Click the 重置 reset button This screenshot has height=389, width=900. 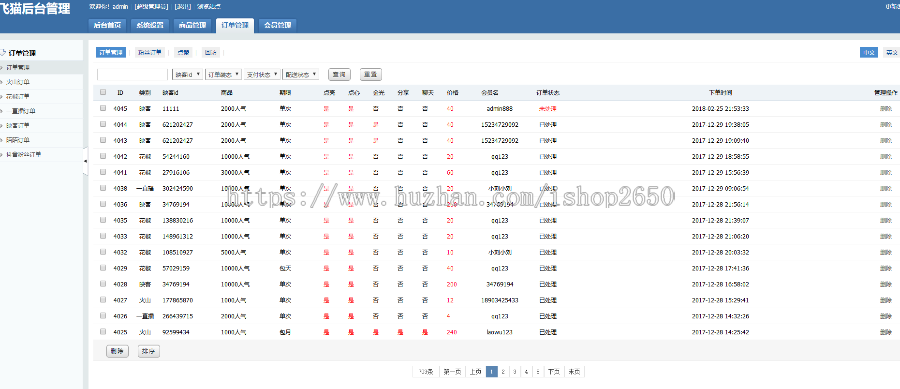tap(371, 75)
